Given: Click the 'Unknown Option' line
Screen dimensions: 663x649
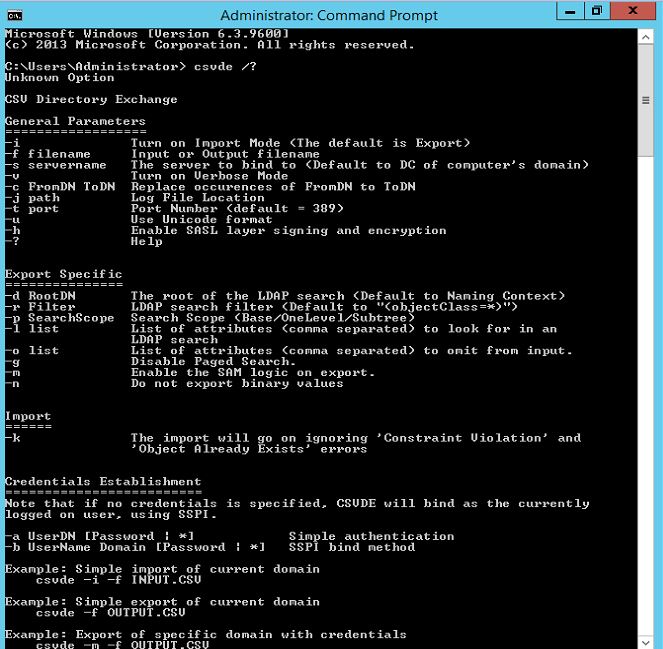Looking at the screenshot, I should pyautogui.click(x=60, y=78).
